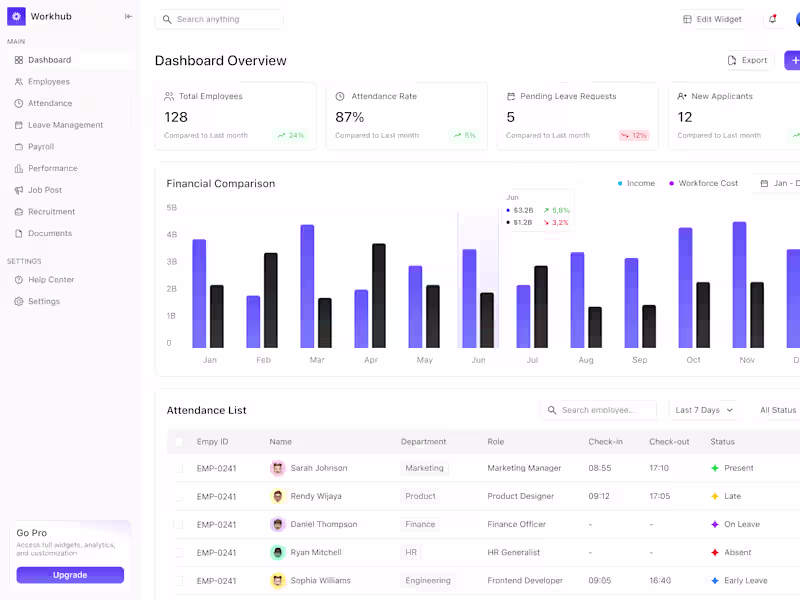Click the Search employee input field
800x600 pixels.
click(x=600, y=410)
